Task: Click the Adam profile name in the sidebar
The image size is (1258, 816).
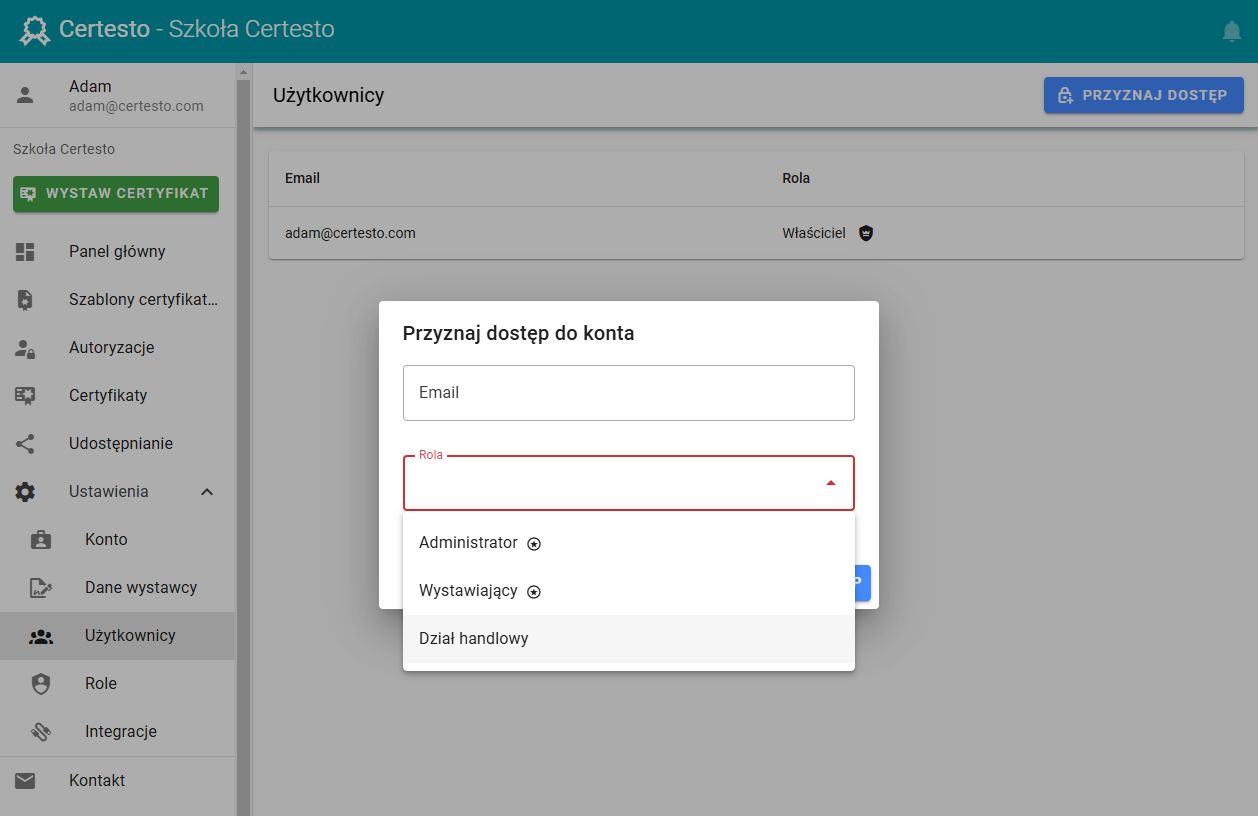Action: coord(90,87)
